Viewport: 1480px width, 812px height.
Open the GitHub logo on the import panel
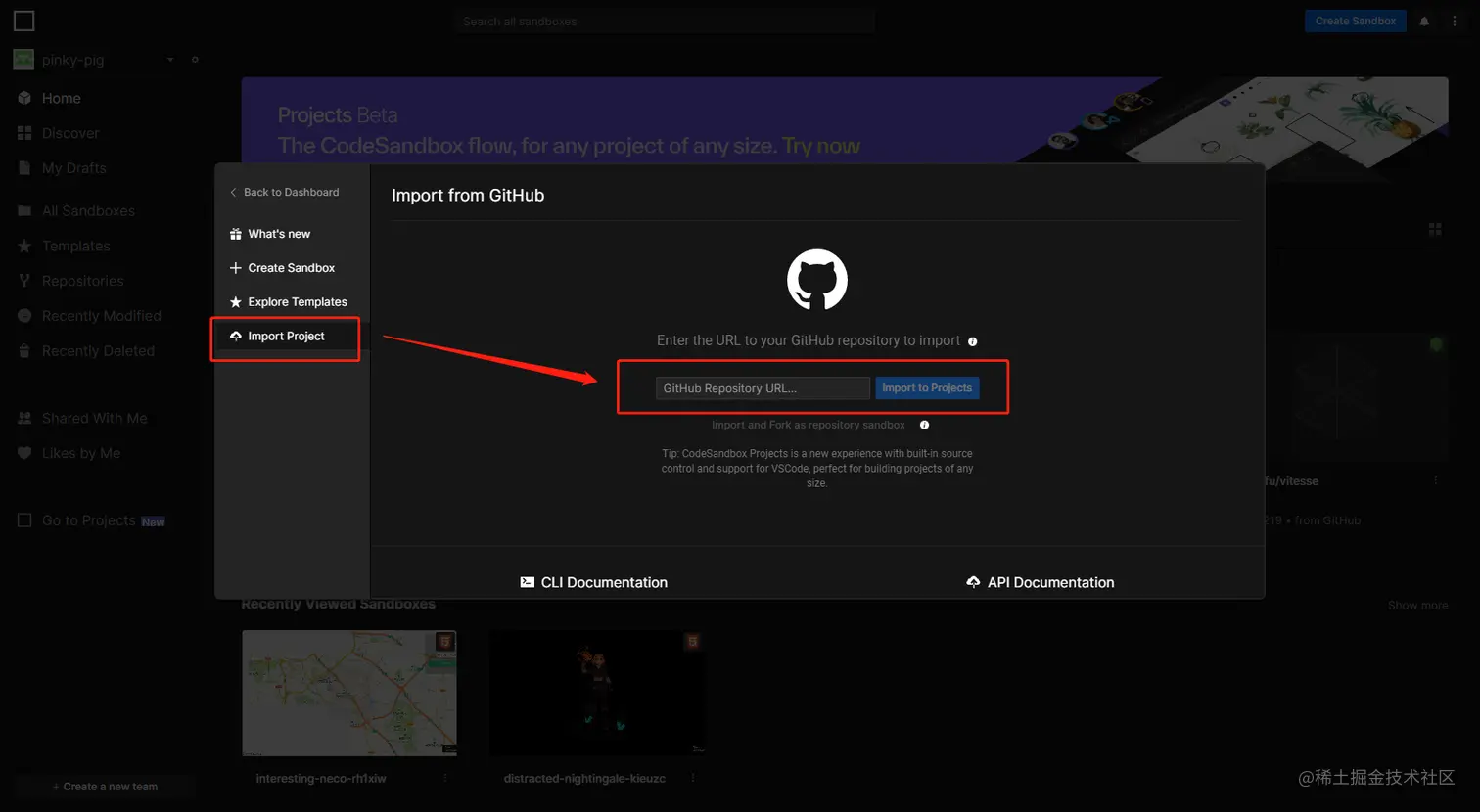coord(816,279)
